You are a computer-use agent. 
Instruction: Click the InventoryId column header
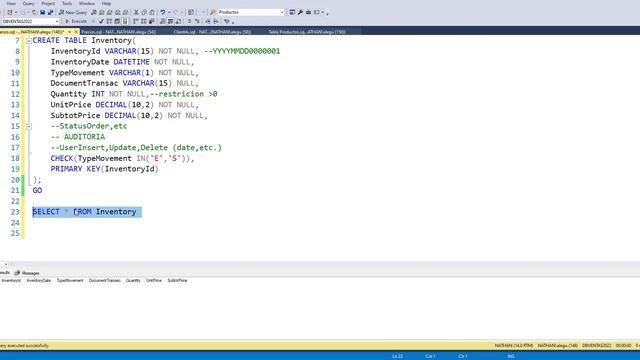(11, 280)
